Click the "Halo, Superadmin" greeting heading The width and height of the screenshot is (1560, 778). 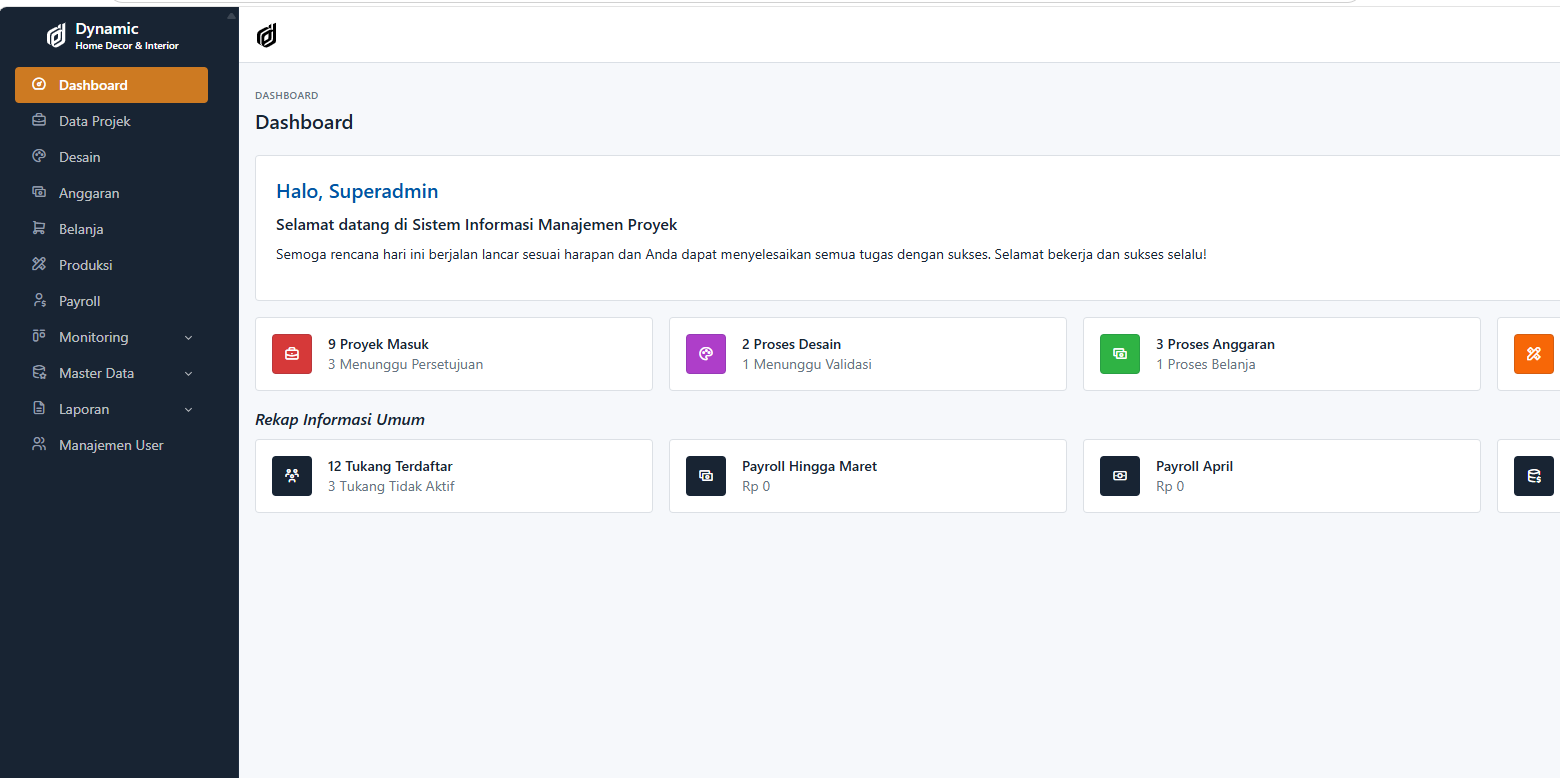(357, 191)
